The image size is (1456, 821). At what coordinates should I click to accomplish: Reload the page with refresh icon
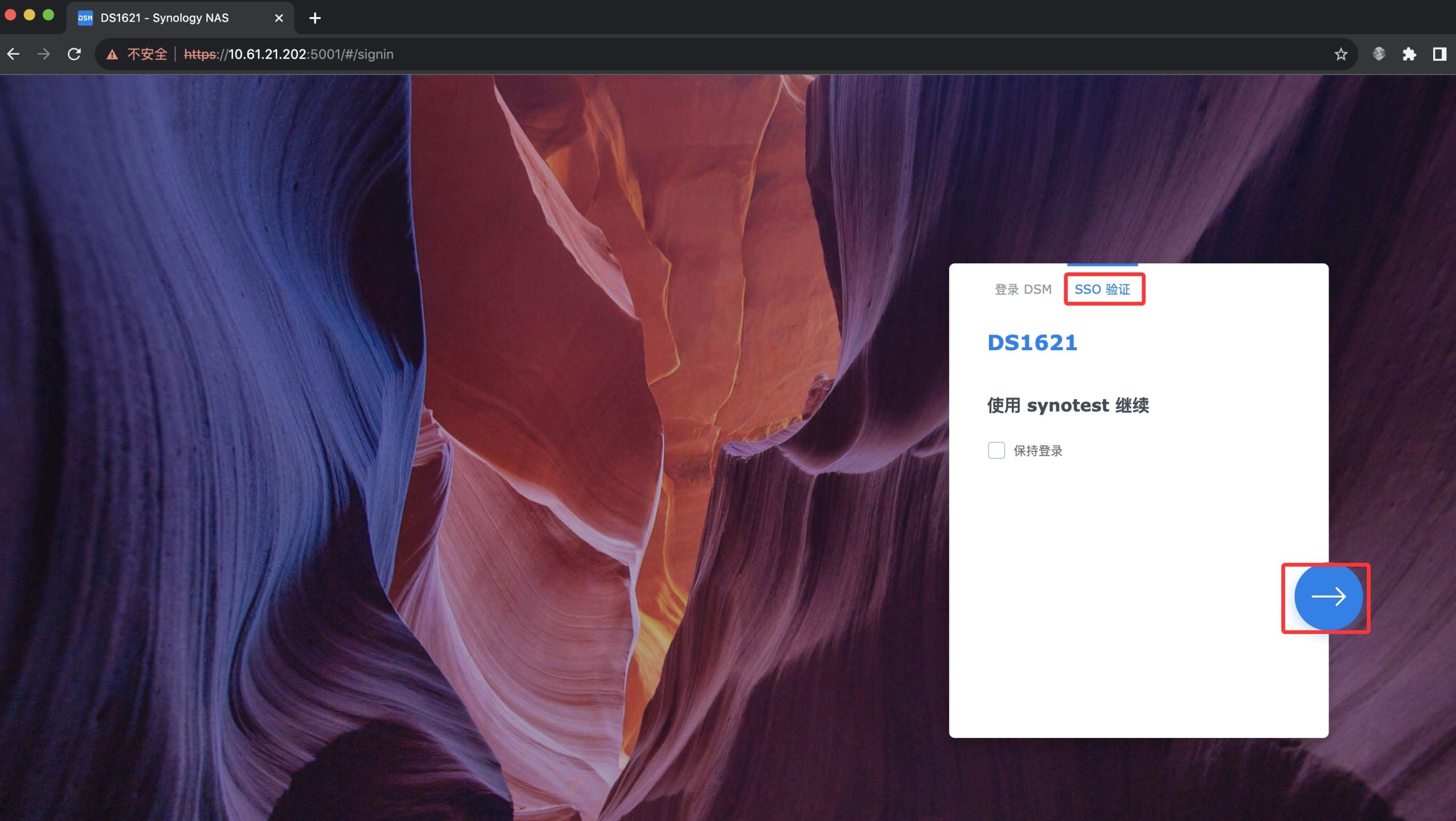click(x=75, y=54)
